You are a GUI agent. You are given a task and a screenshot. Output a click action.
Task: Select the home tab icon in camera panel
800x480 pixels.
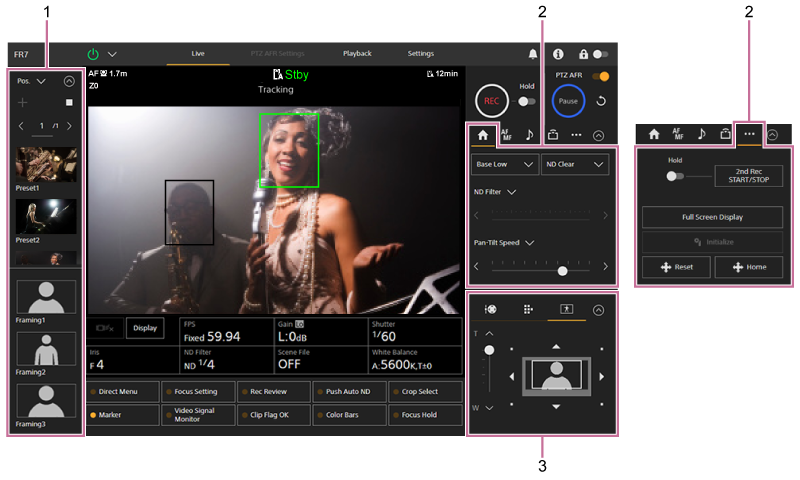[x=482, y=134]
